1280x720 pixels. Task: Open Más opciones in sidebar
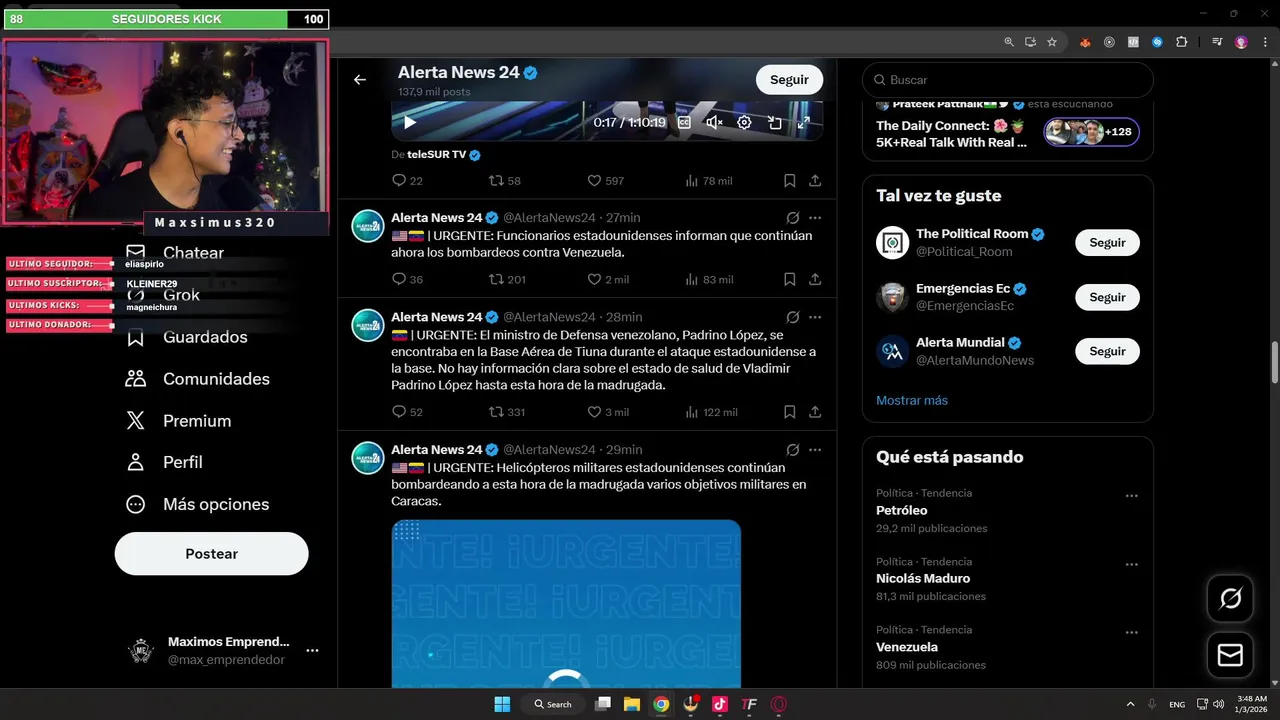[x=197, y=504]
